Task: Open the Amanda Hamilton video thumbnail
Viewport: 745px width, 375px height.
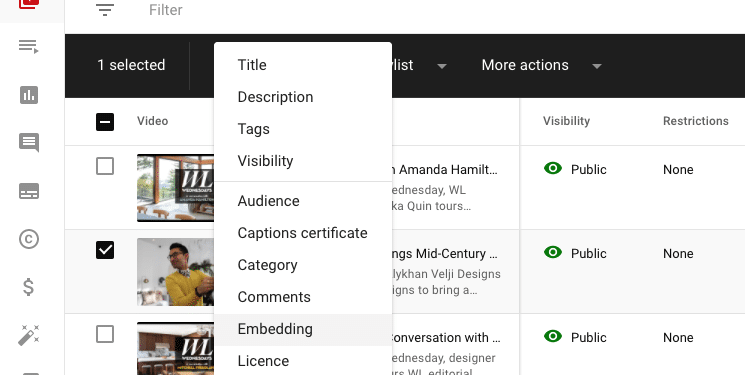Action: [x=175, y=188]
